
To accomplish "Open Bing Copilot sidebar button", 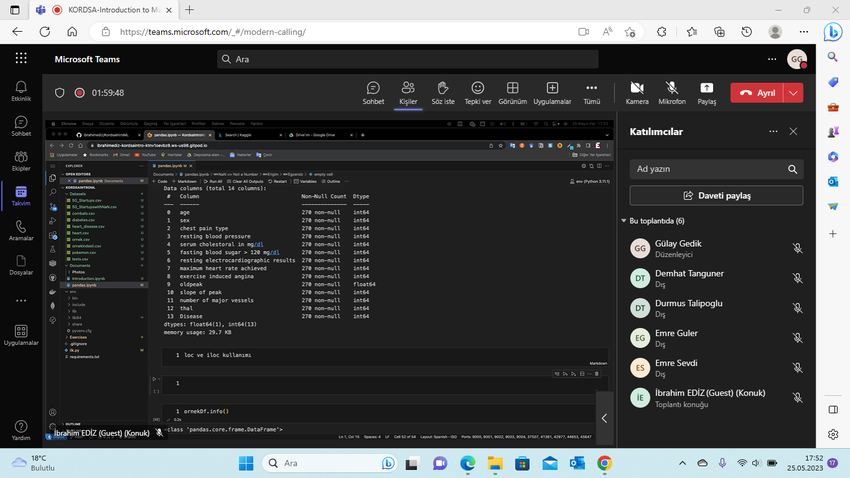I will [833, 32].
